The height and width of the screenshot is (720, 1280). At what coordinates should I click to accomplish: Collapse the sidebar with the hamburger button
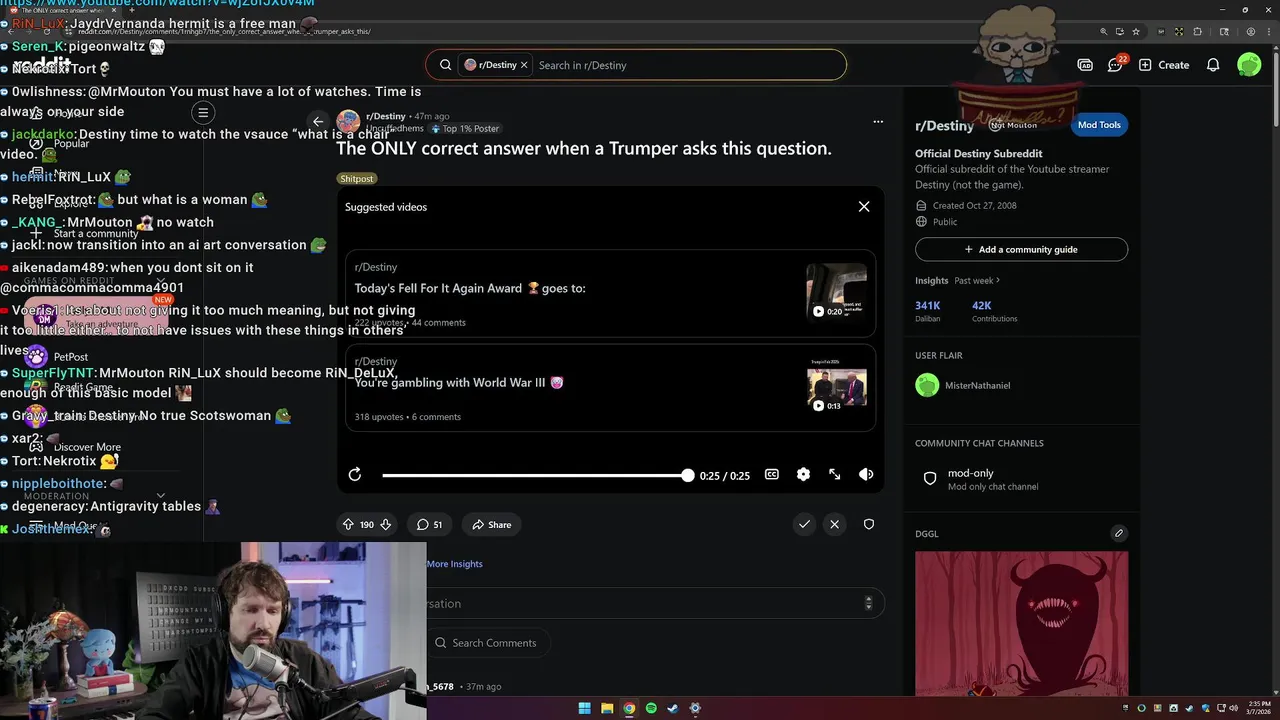[x=203, y=113]
